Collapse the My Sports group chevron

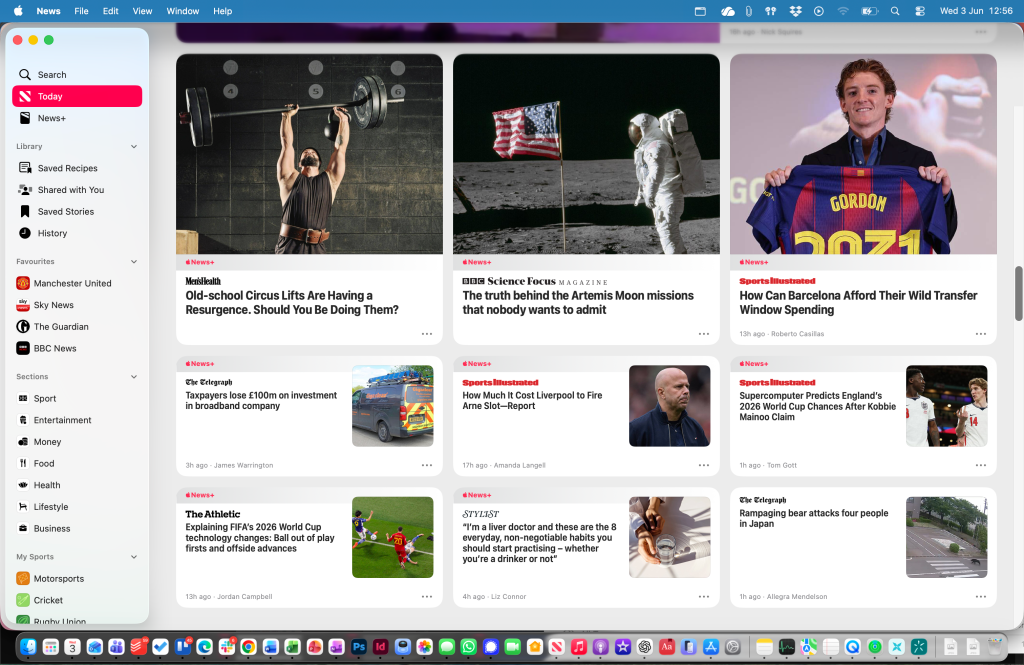pyautogui.click(x=134, y=557)
